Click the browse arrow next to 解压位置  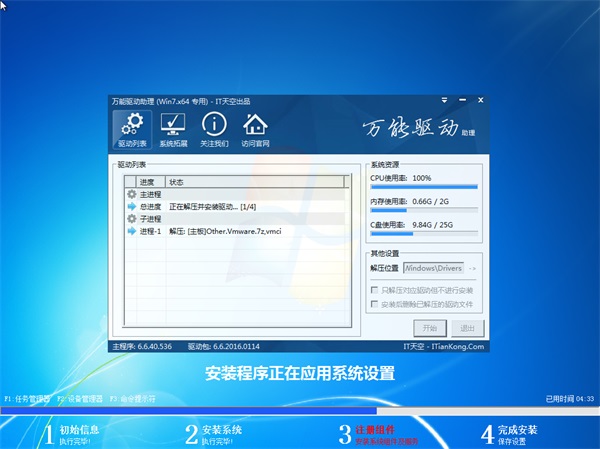coord(472,269)
